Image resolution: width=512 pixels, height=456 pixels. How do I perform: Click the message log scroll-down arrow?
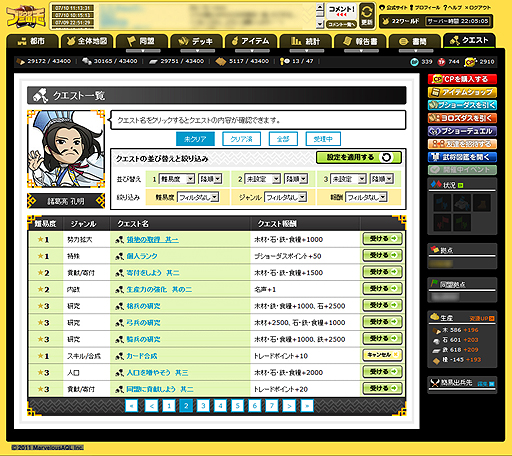coord(320,24)
